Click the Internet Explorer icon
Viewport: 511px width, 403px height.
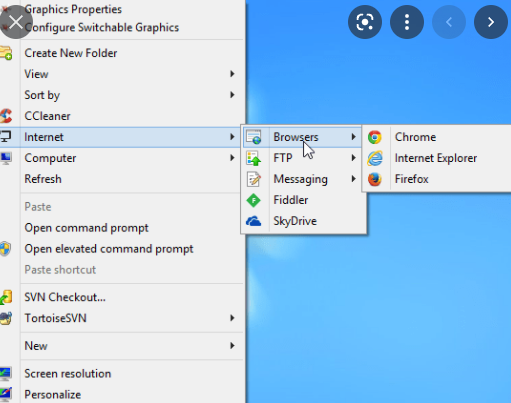pyautogui.click(x=375, y=158)
